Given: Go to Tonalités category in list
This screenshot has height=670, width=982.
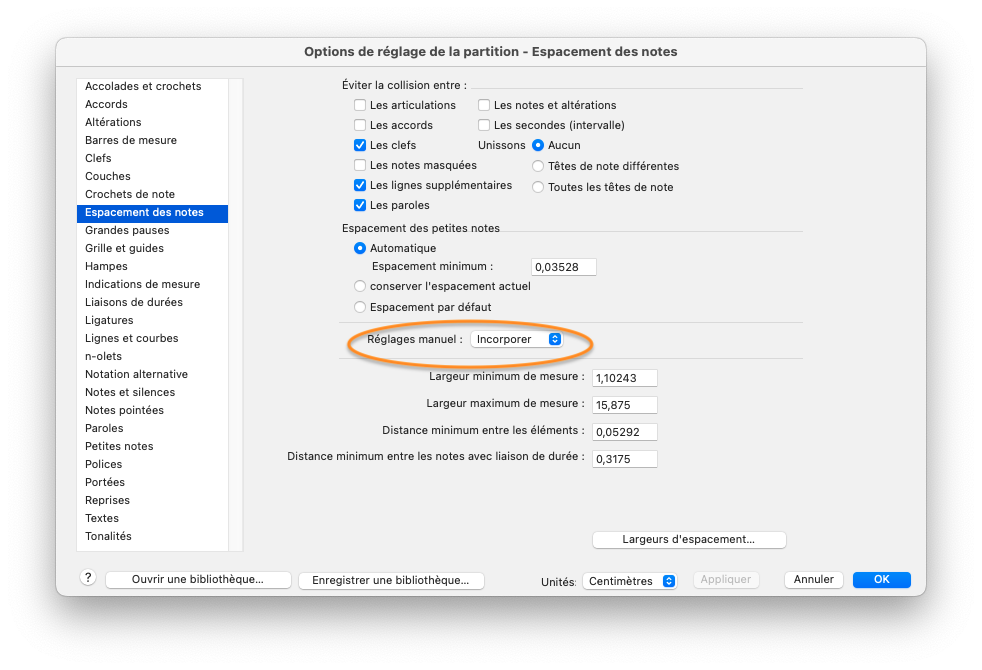Looking at the screenshot, I should click(108, 536).
